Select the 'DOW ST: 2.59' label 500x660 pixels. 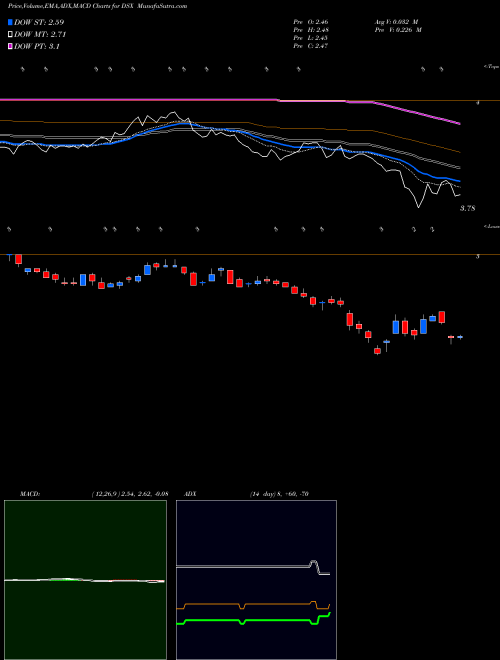[39, 22]
